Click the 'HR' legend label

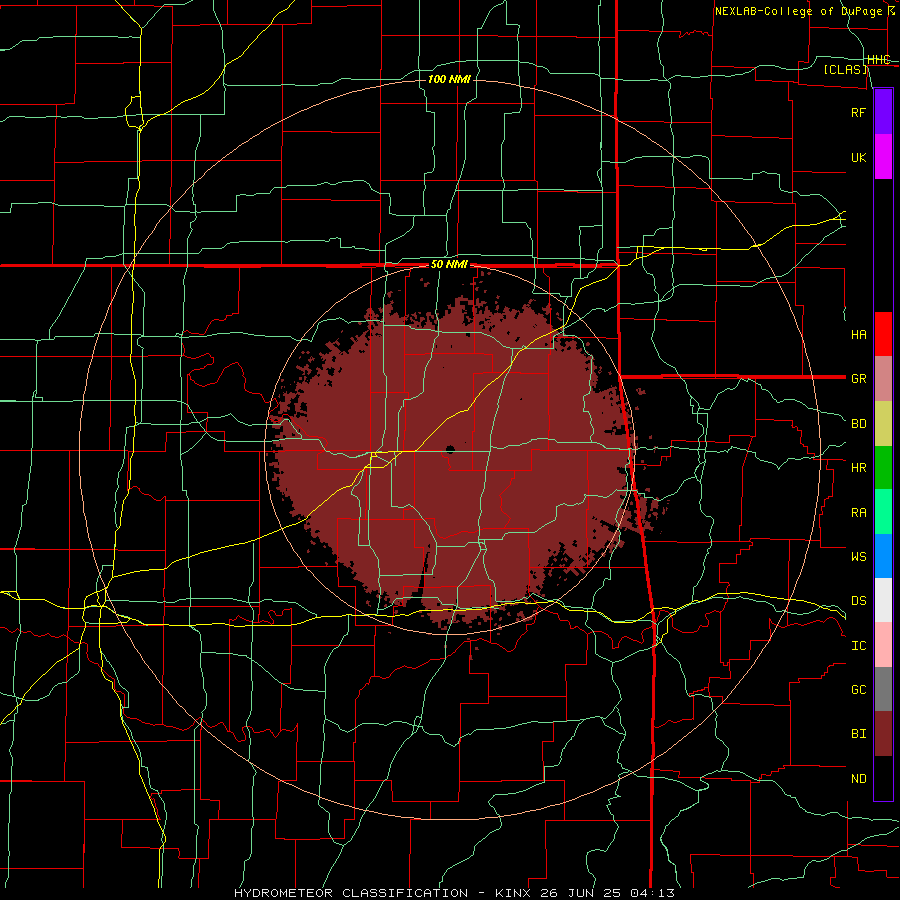click(859, 468)
